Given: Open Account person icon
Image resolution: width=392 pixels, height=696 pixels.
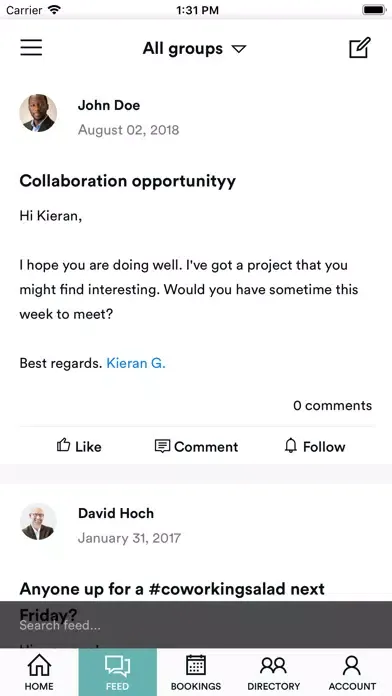Looking at the screenshot, I should coord(352,666).
